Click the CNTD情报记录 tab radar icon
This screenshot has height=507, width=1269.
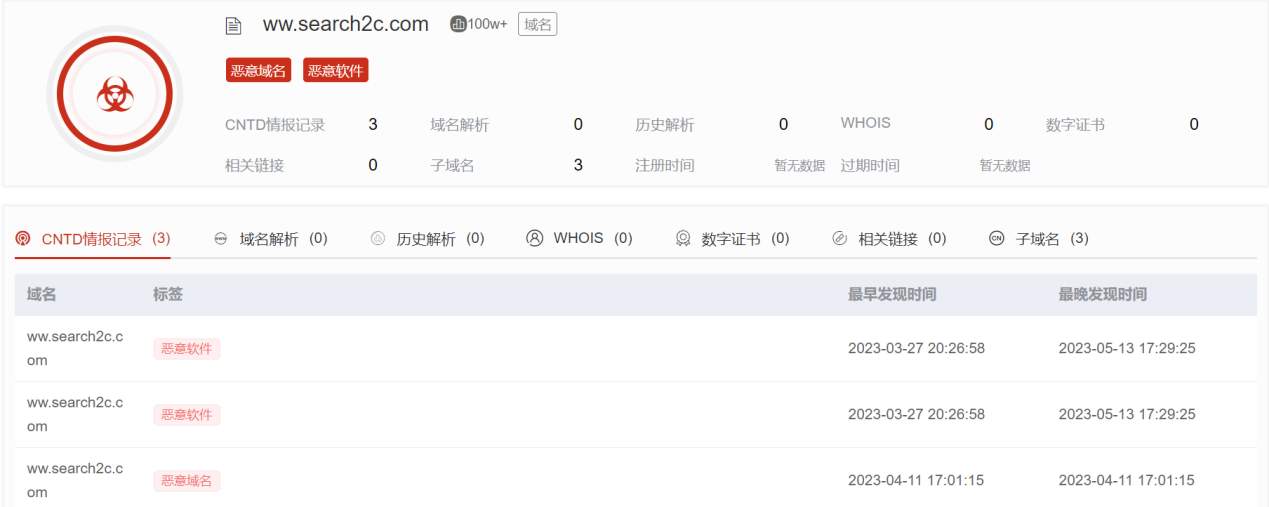pos(23,239)
